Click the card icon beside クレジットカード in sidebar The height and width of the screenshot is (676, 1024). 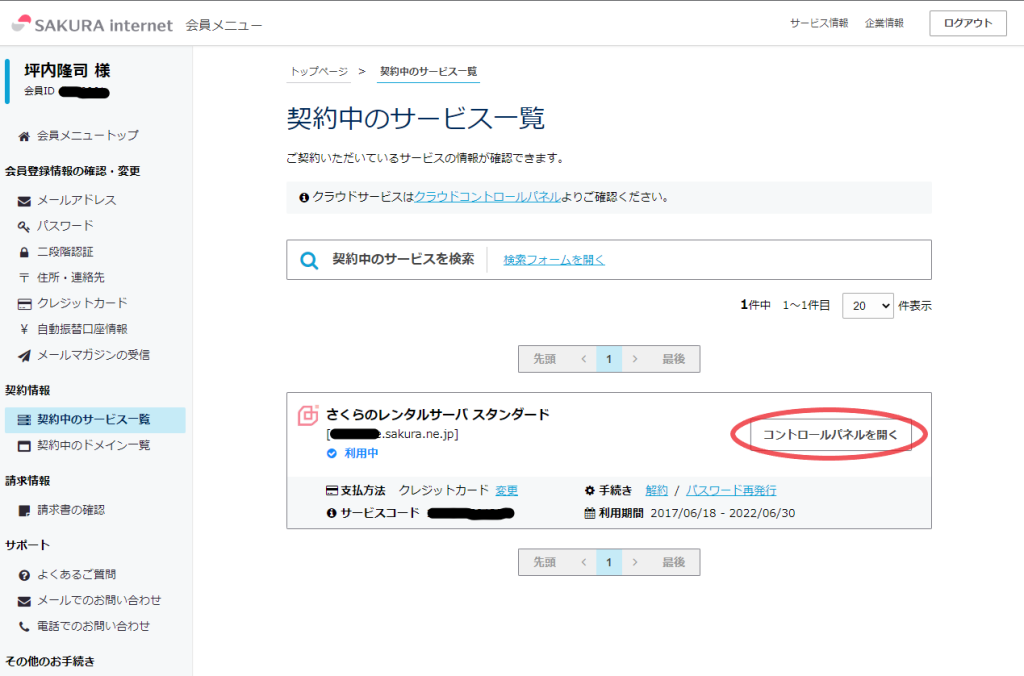pyautogui.click(x=24, y=304)
